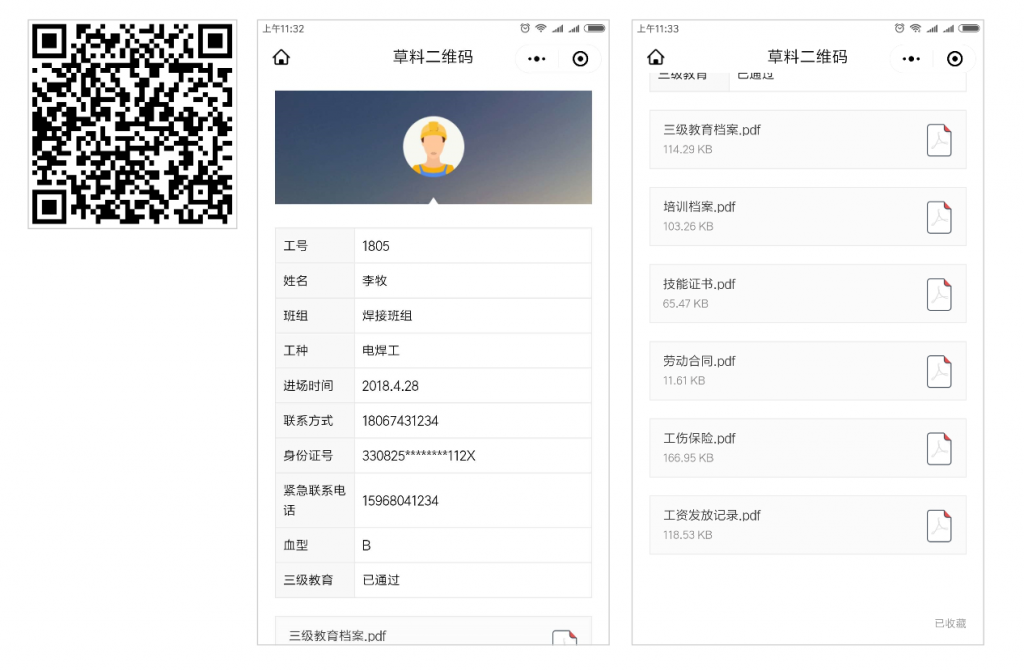
Task: Click the Wi-Fi icon in the right phone status bar
Action: (x=916, y=28)
